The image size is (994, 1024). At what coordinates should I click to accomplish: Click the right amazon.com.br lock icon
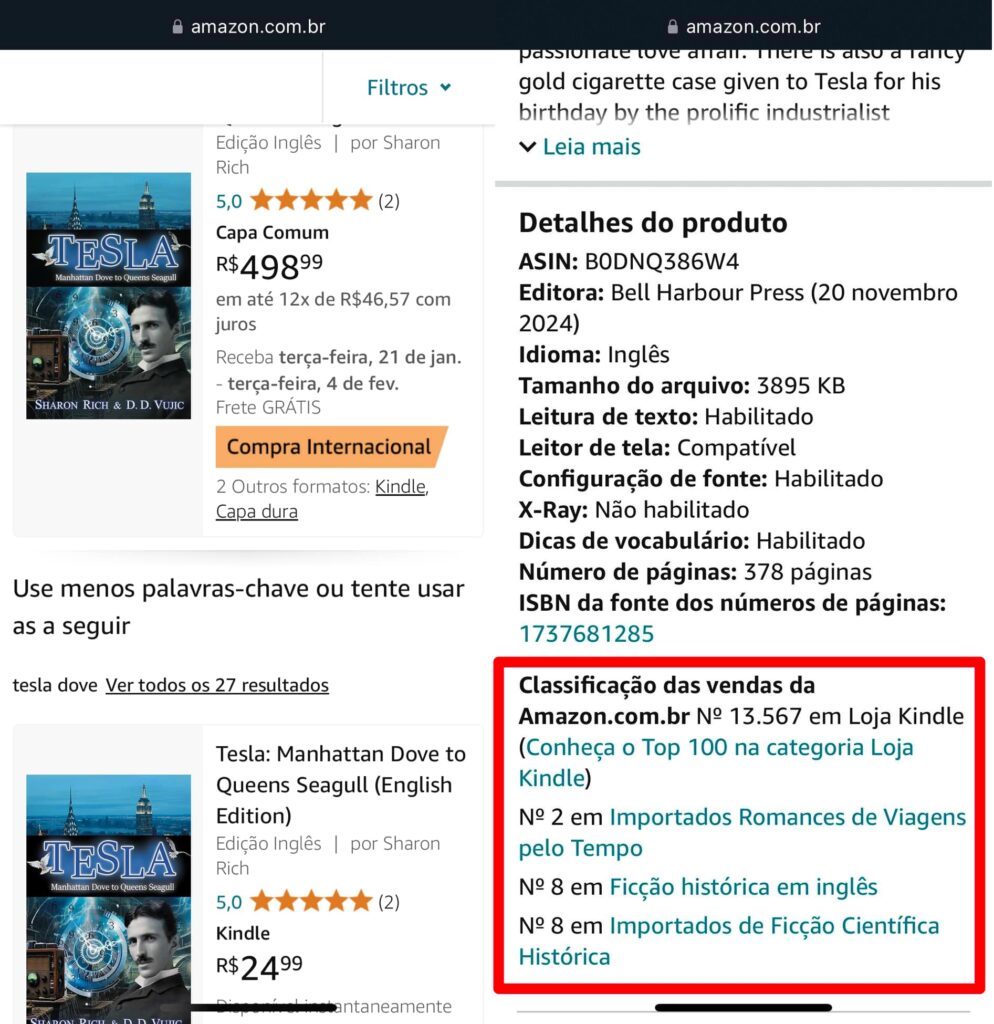pyautogui.click(x=673, y=27)
